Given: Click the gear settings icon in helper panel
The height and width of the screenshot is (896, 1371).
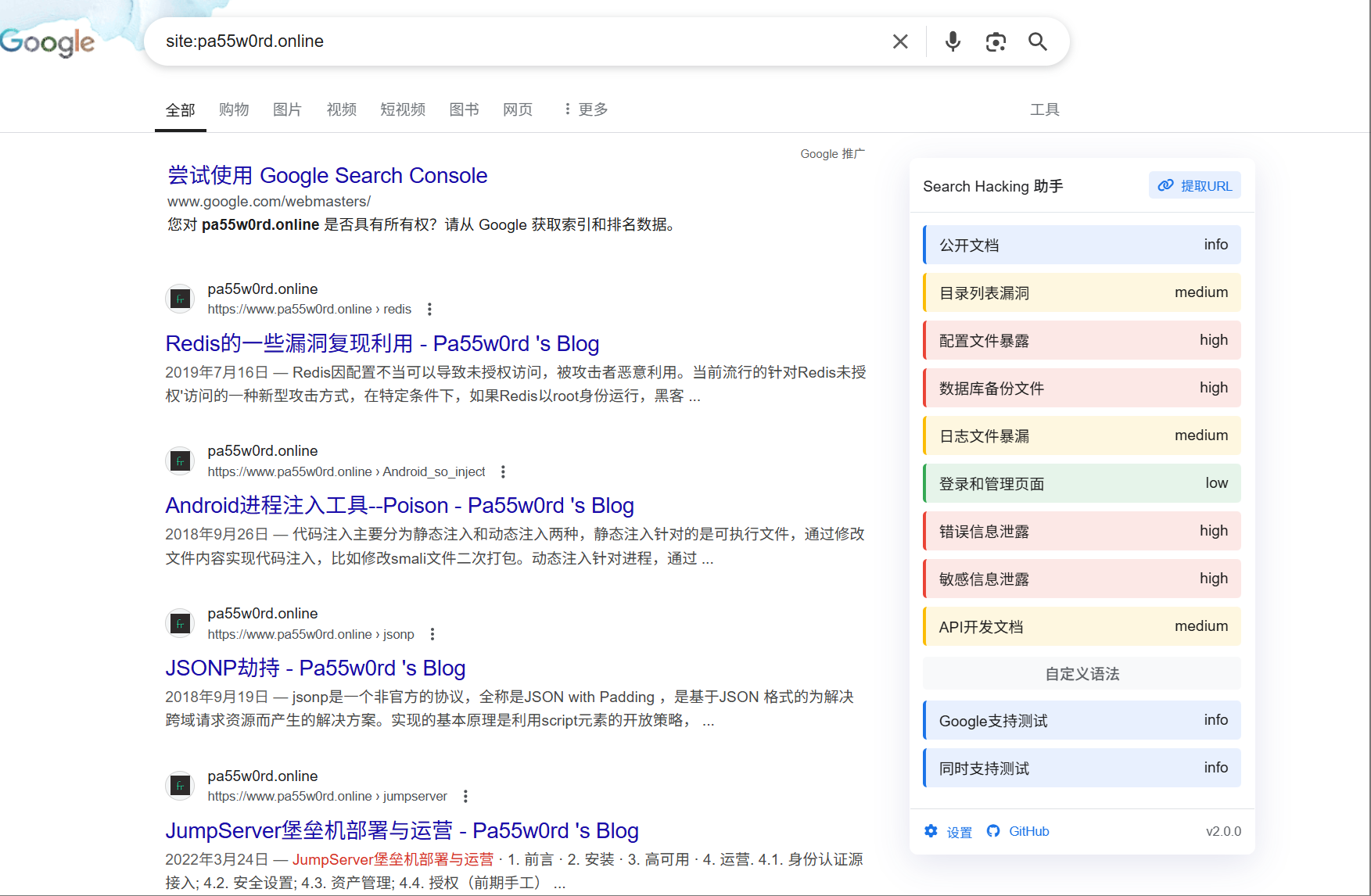Looking at the screenshot, I should pyautogui.click(x=931, y=831).
